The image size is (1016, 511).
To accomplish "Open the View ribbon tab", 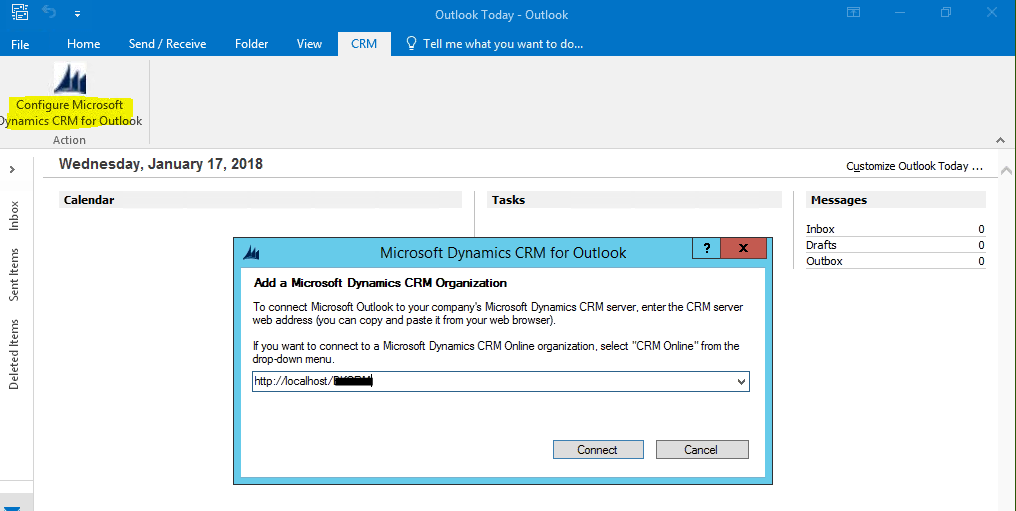I will 309,44.
